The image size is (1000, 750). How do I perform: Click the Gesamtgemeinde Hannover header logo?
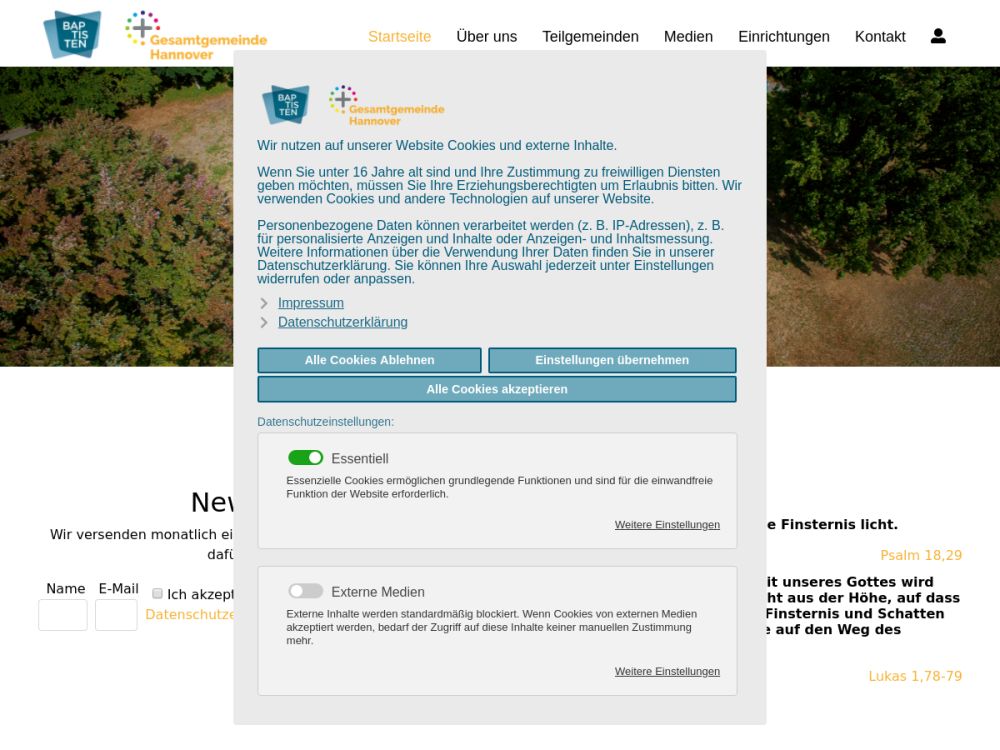[196, 36]
